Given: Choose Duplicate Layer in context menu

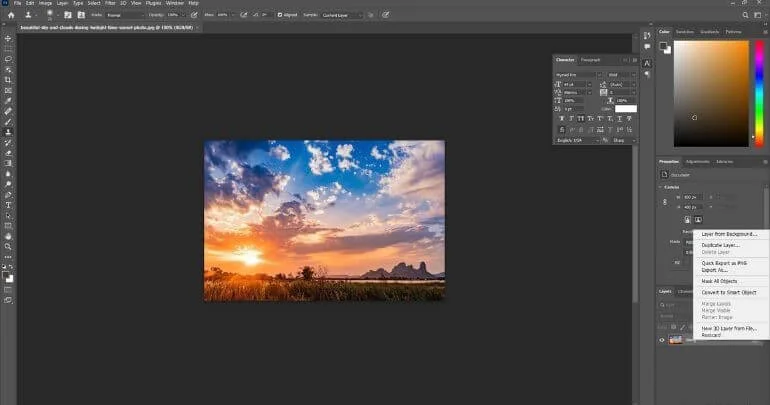Looking at the screenshot, I should [x=720, y=245].
